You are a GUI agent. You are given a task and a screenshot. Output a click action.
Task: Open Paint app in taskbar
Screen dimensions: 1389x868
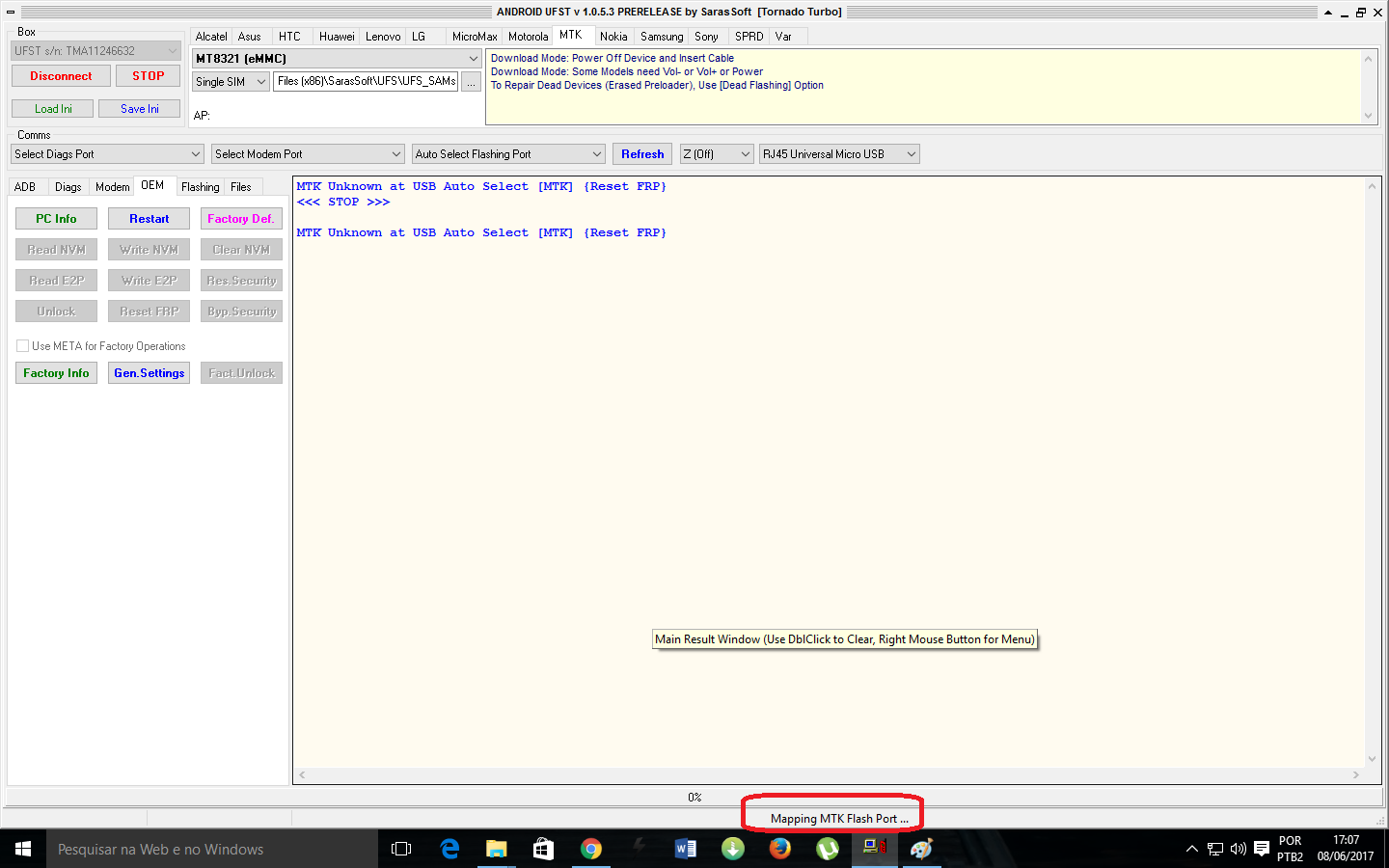[921, 849]
